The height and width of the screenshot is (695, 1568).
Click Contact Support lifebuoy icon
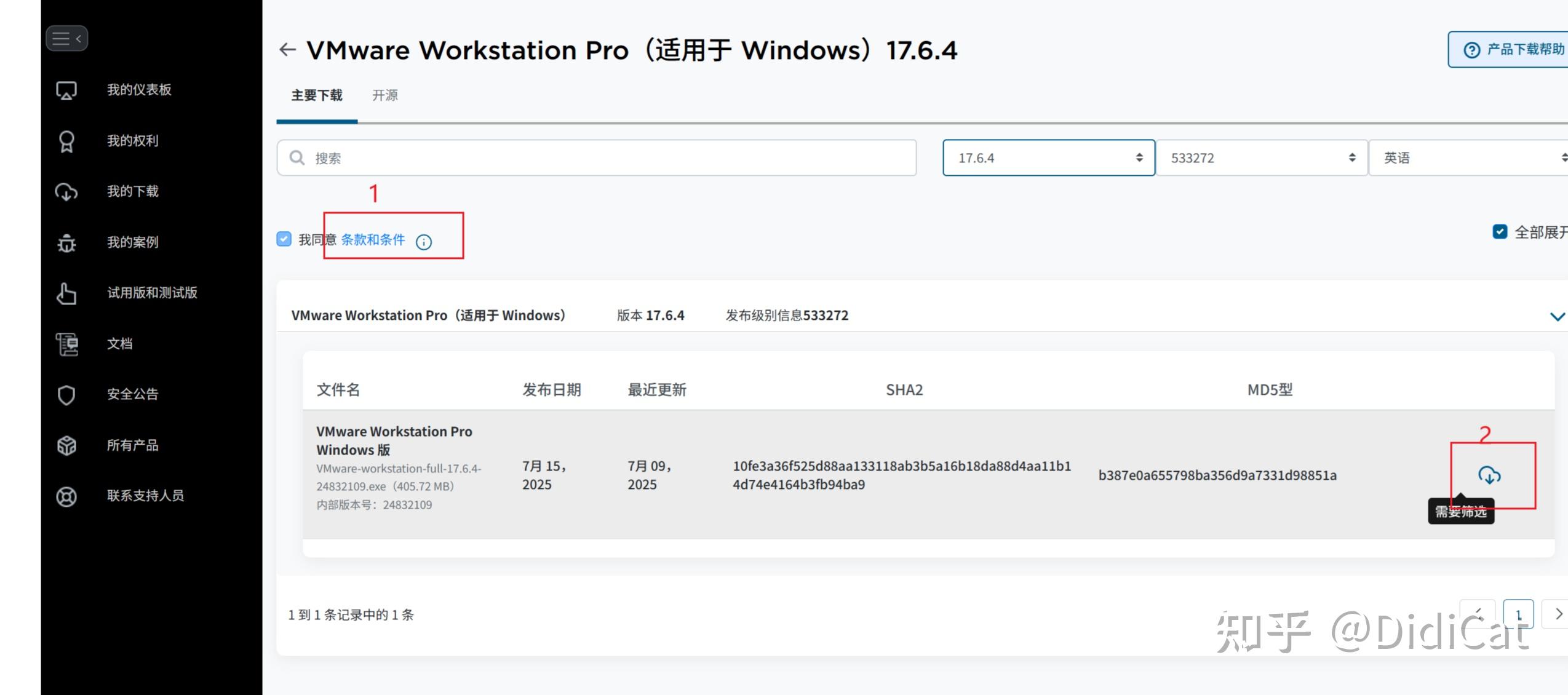[66, 496]
